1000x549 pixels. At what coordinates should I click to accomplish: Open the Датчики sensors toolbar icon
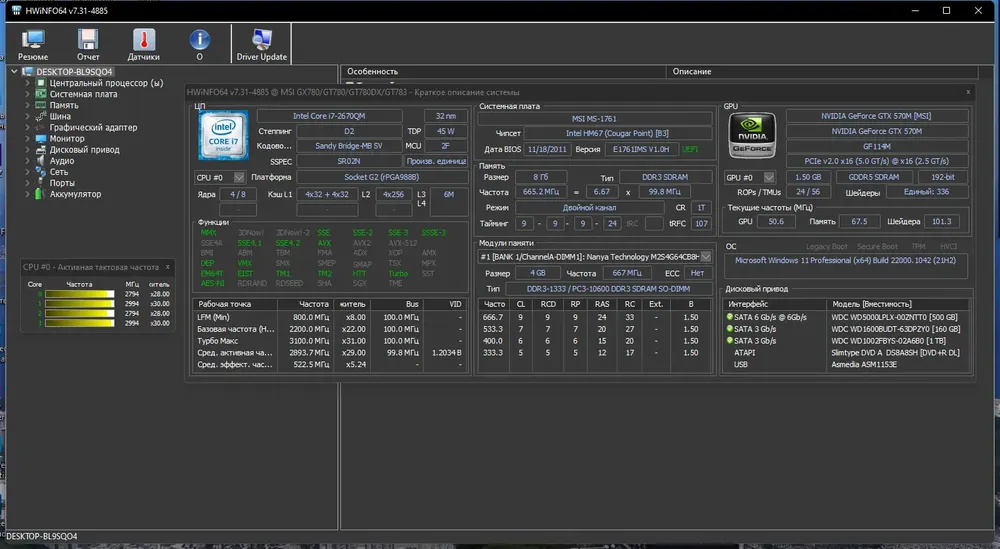[x=143, y=45]
